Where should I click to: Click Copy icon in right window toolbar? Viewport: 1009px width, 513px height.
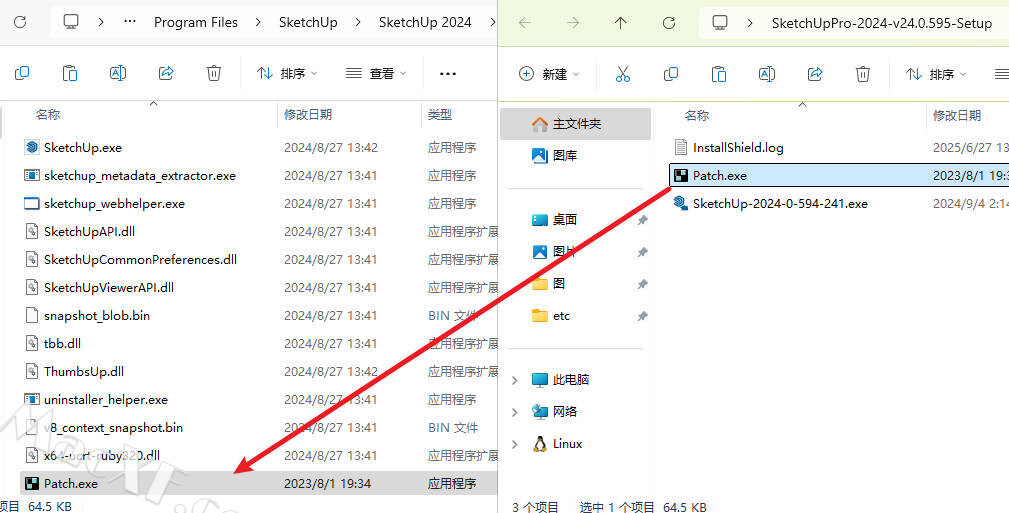click(671, 74)
